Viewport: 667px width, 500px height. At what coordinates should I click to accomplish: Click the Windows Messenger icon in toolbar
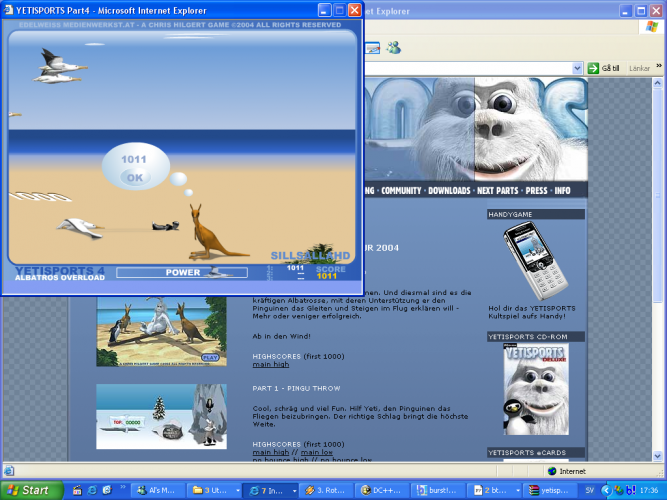click(394, 47)
